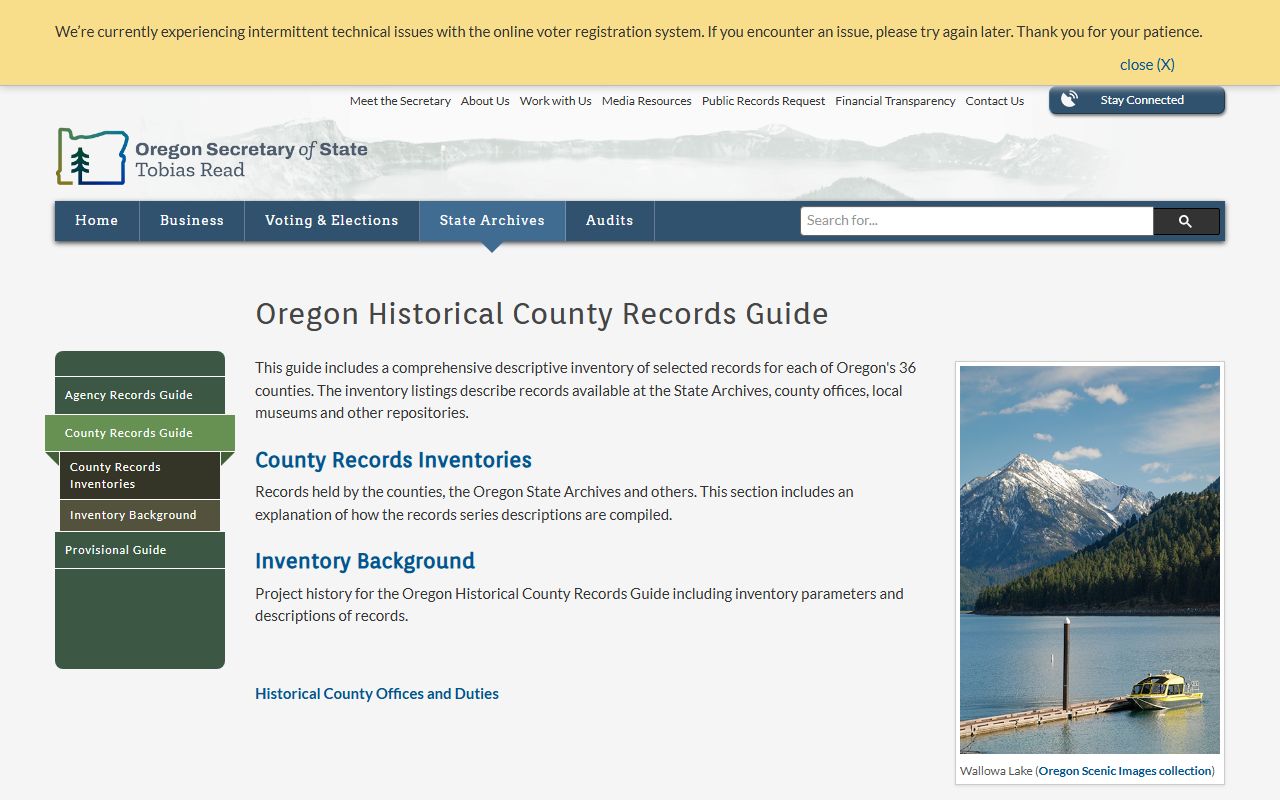Select the State Archives tab

pos(492,221)
